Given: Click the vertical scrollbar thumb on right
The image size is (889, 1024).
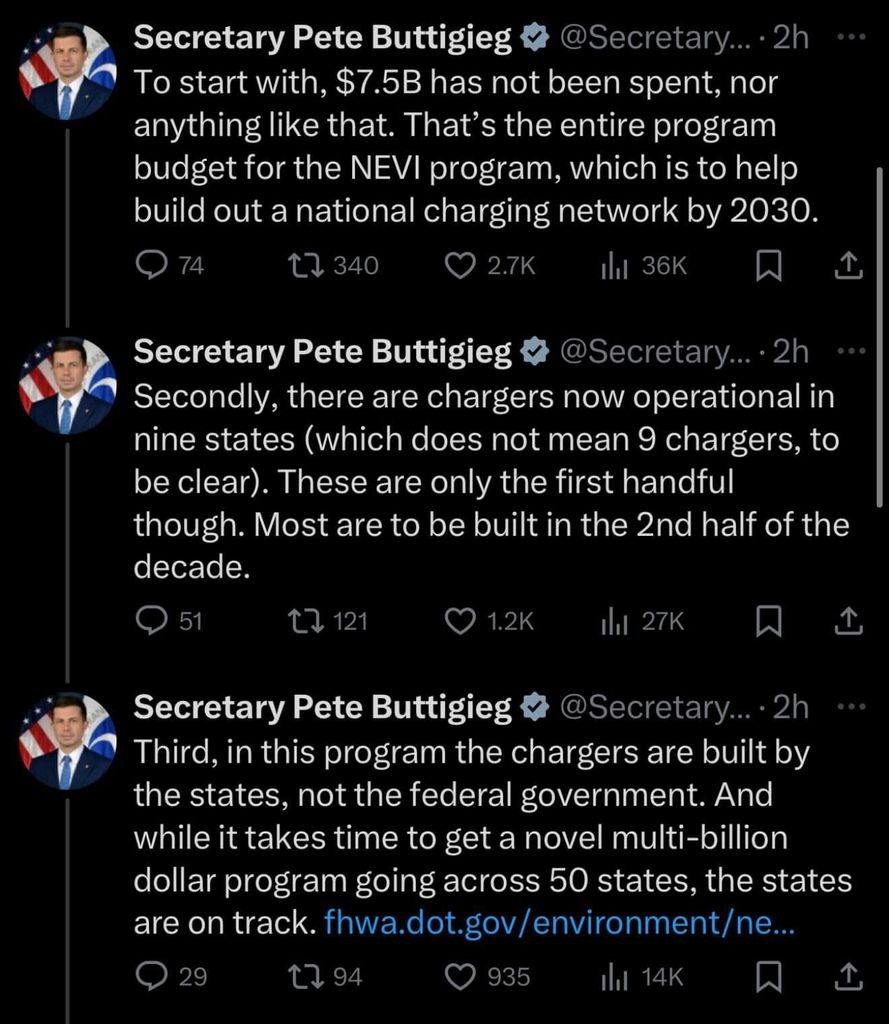Looking at the screenshot, I should pos(879,336).
